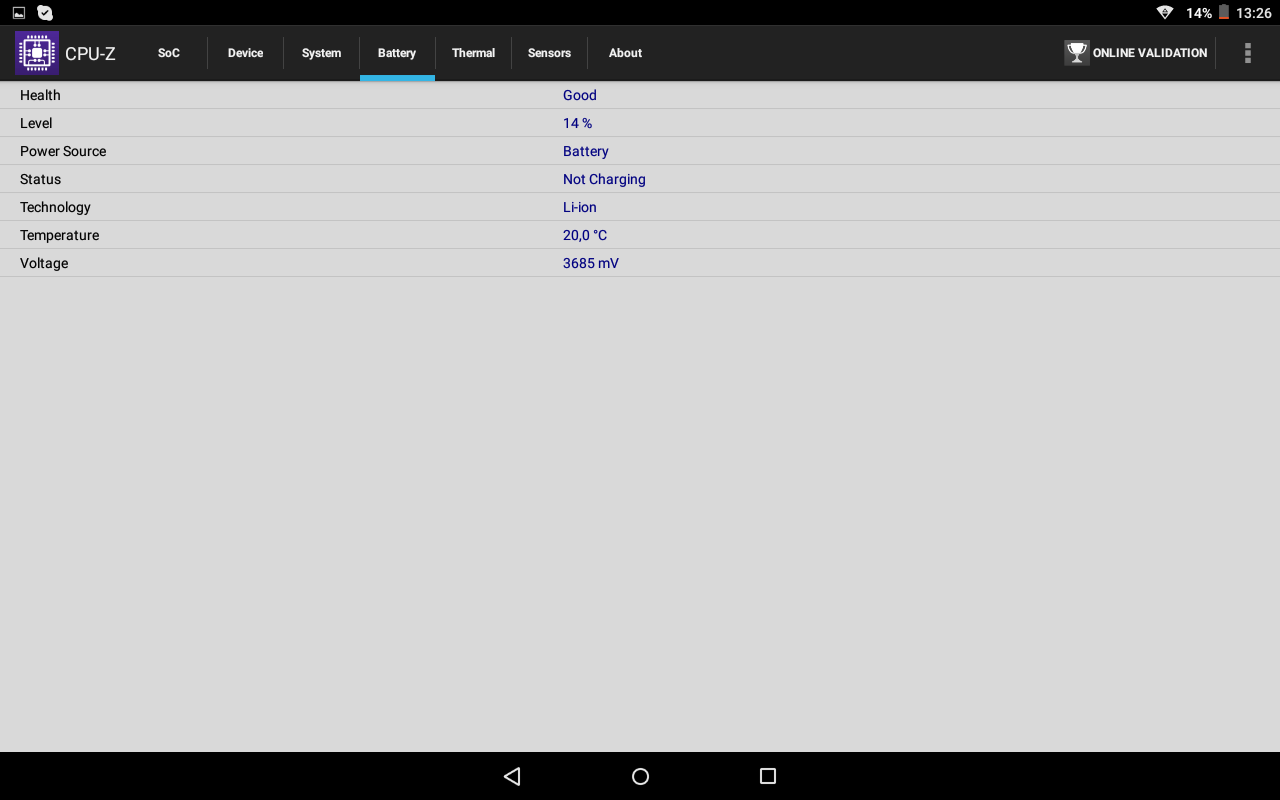Show the About tab

point(625,53)
